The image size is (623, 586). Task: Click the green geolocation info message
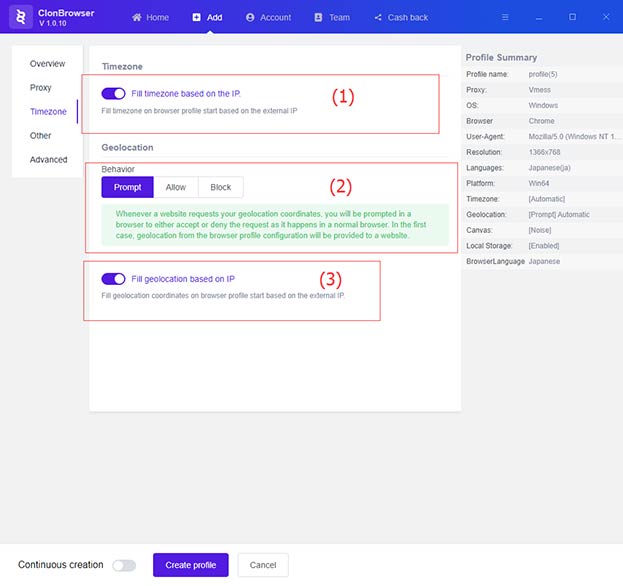click(275, 224)
